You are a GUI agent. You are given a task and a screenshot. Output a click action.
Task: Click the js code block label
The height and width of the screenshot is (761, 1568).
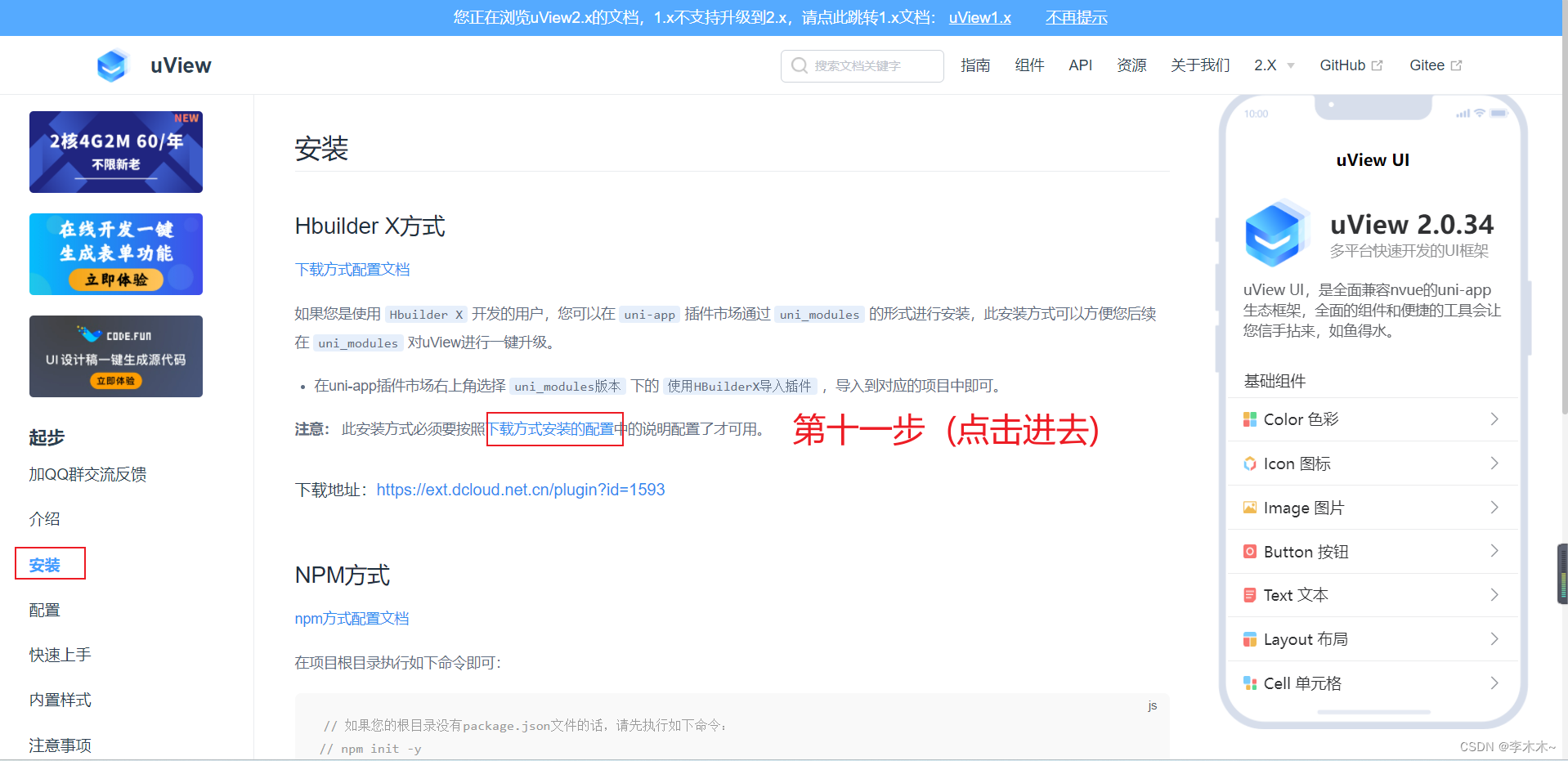click(1152, 706)
